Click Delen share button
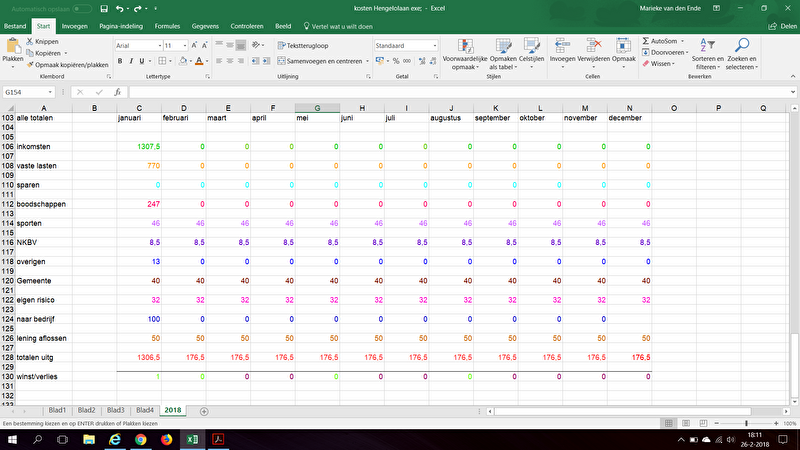 [783, 26]
